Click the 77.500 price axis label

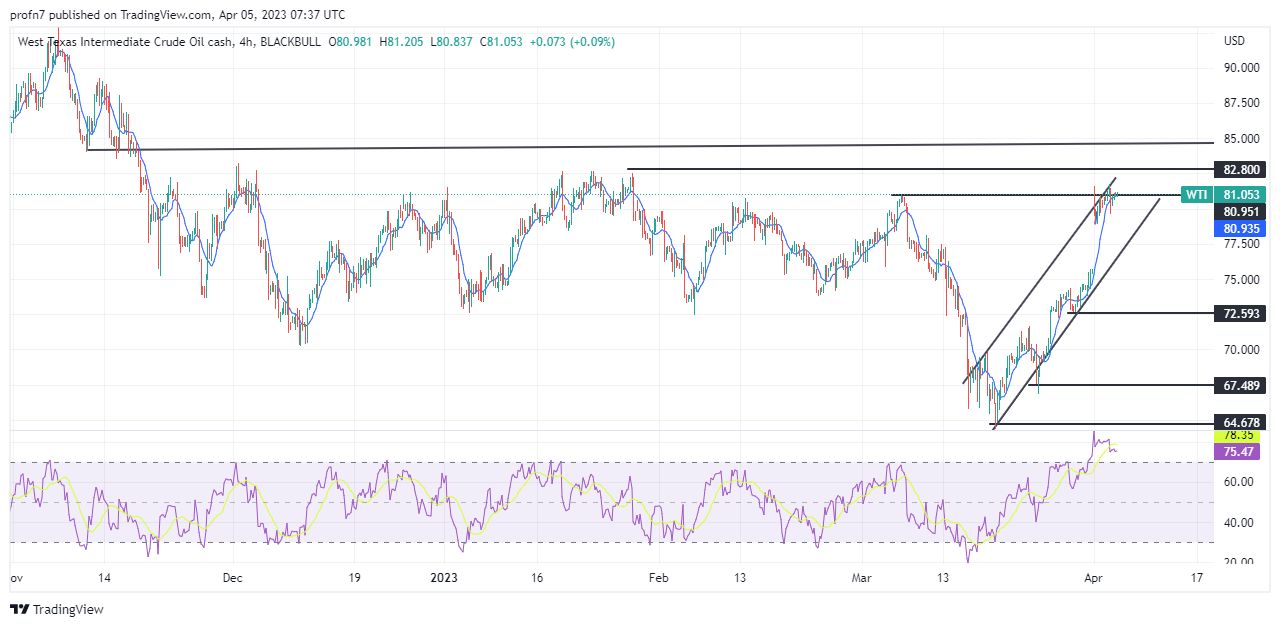[x=1241, y=244]
